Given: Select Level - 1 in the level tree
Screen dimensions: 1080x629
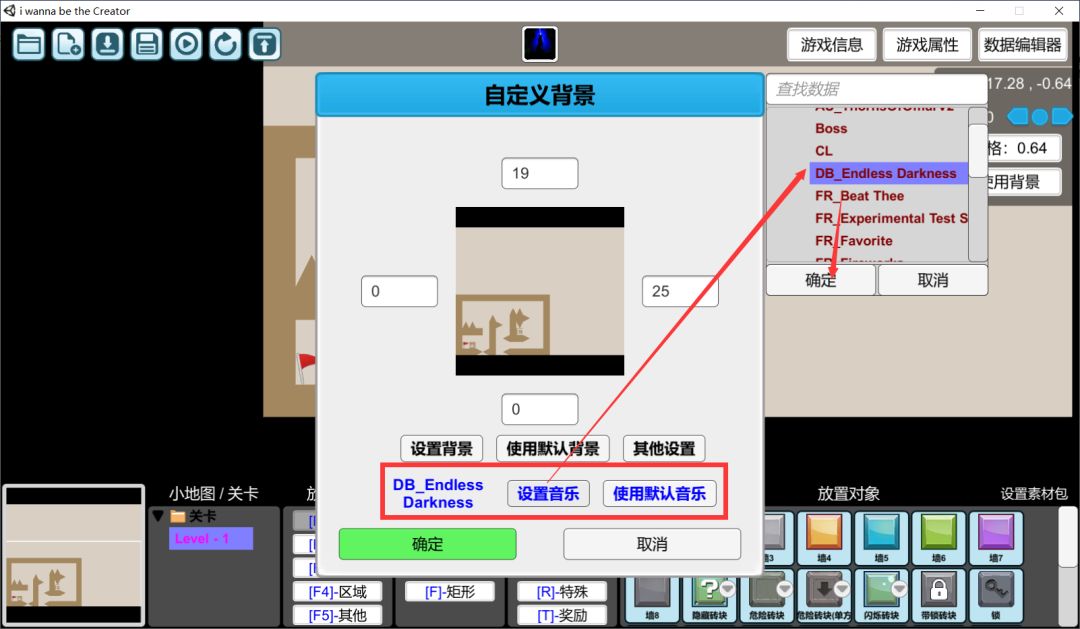Looking at the screenshot, I should point(210,539).
